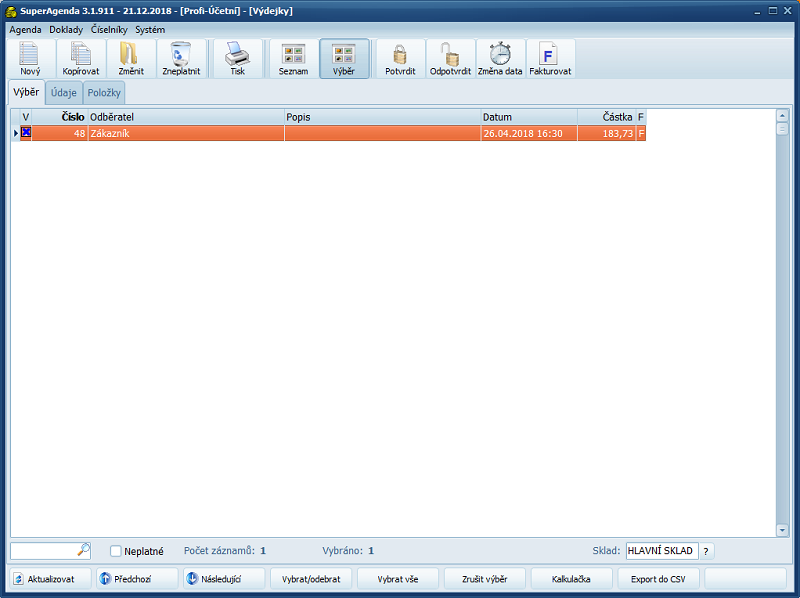The height and width of the screenshot is (598, 800).
Task: Sort by the Číslo column header
Action: pyautogui.click(x=60, y=117)
